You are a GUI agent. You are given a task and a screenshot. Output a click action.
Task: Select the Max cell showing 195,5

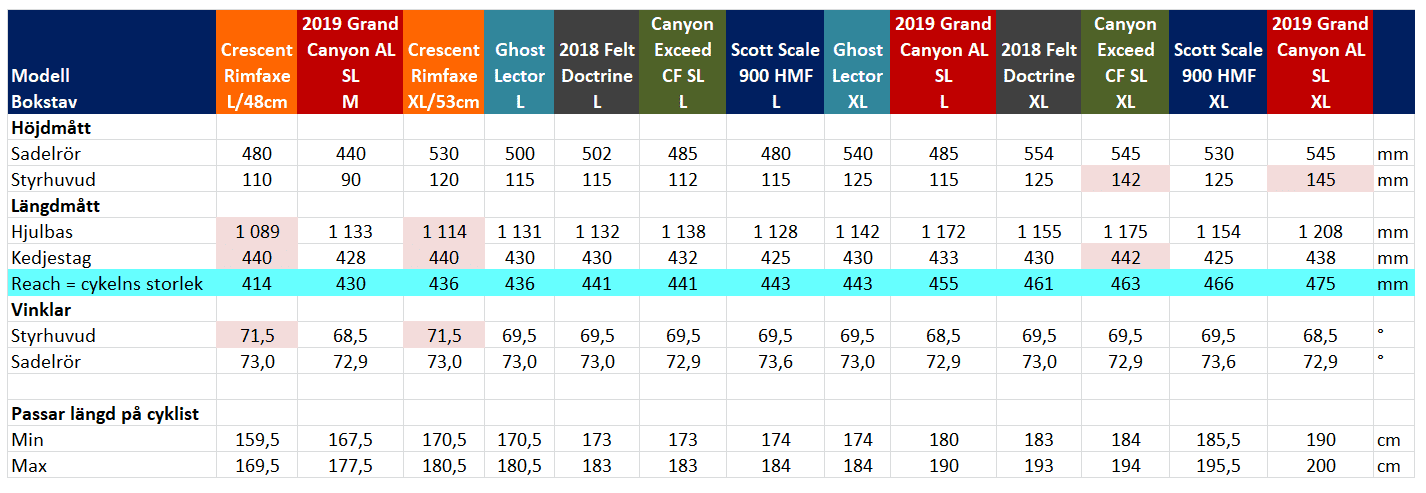(x=1218, y=466)
